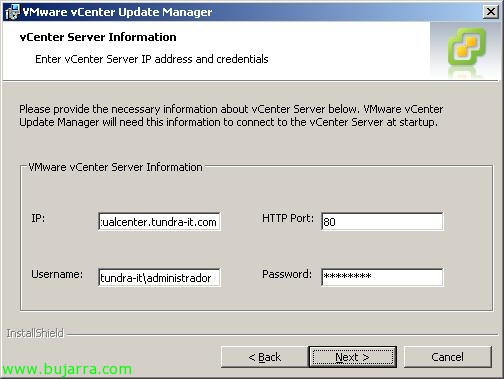Click the VMware logo in header

coord(467,47)
